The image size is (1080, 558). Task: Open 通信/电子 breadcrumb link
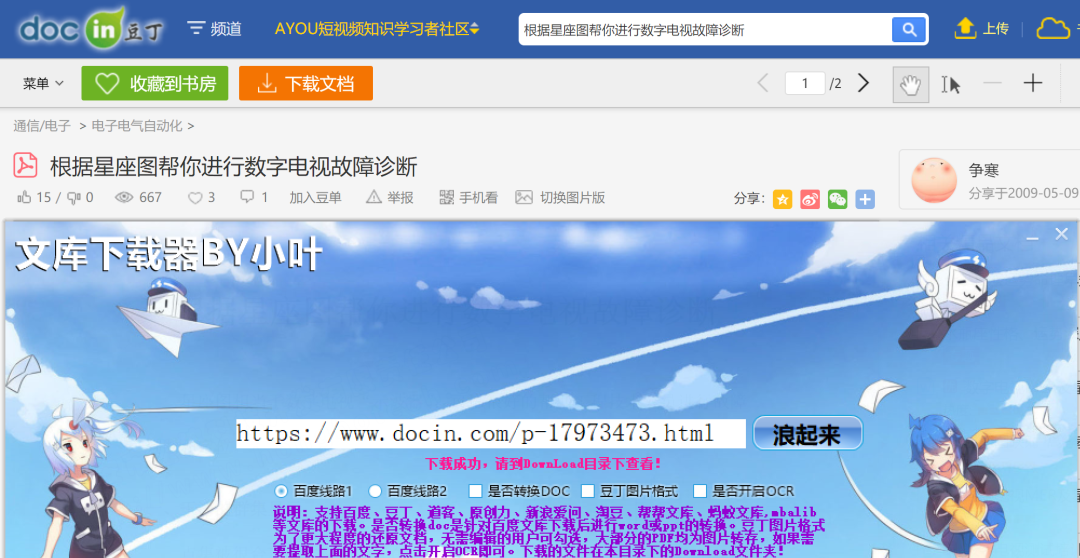click(x=42, y=126)
